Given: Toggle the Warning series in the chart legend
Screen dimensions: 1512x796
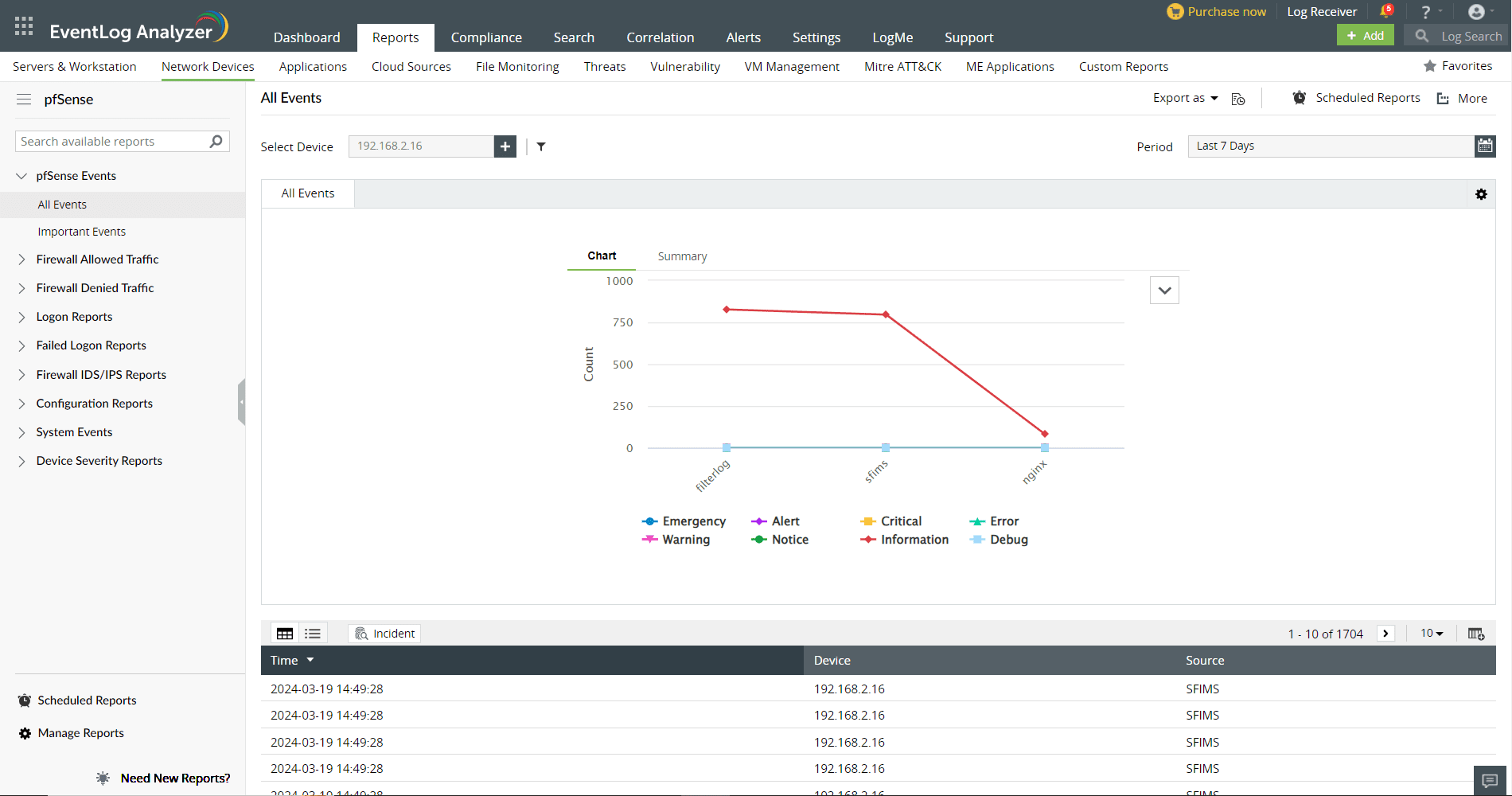Looking at the screenshot, I should point(686,539).
